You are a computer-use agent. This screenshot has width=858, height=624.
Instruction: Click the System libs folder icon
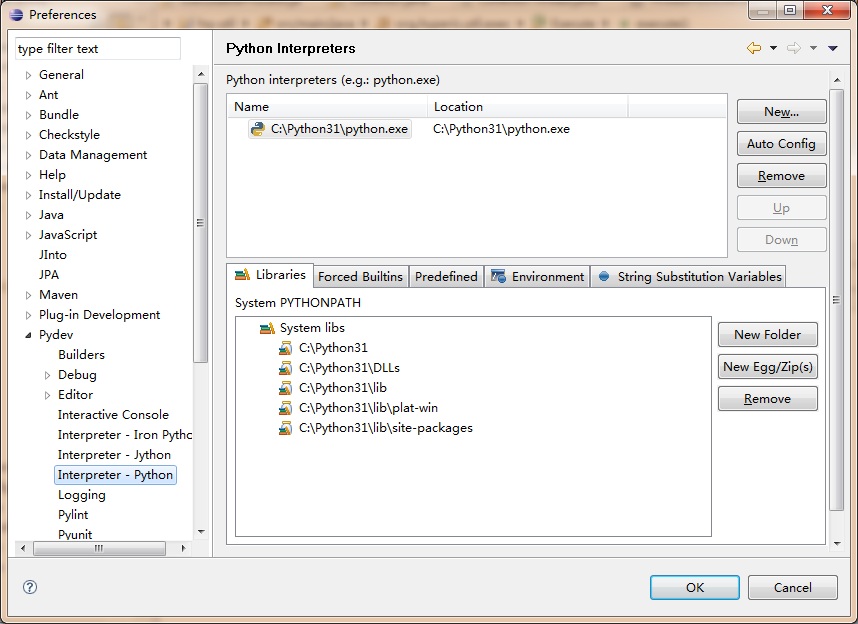(x=267, y=328)
